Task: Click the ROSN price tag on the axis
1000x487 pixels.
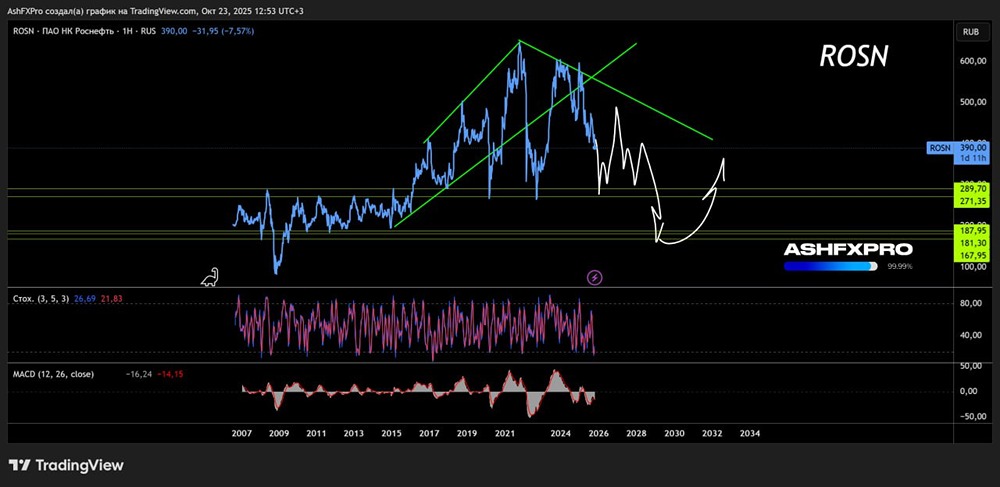Action: tap(942, 148)
